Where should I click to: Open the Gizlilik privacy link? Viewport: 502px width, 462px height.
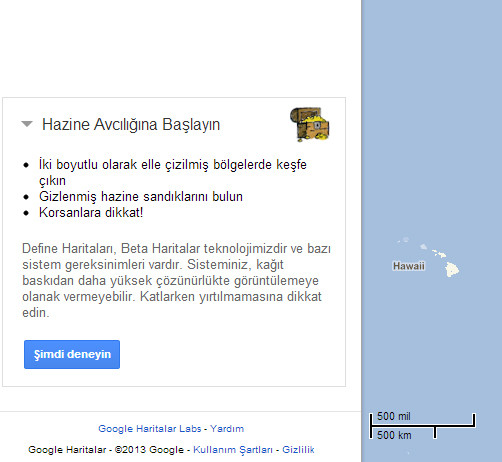298,450
